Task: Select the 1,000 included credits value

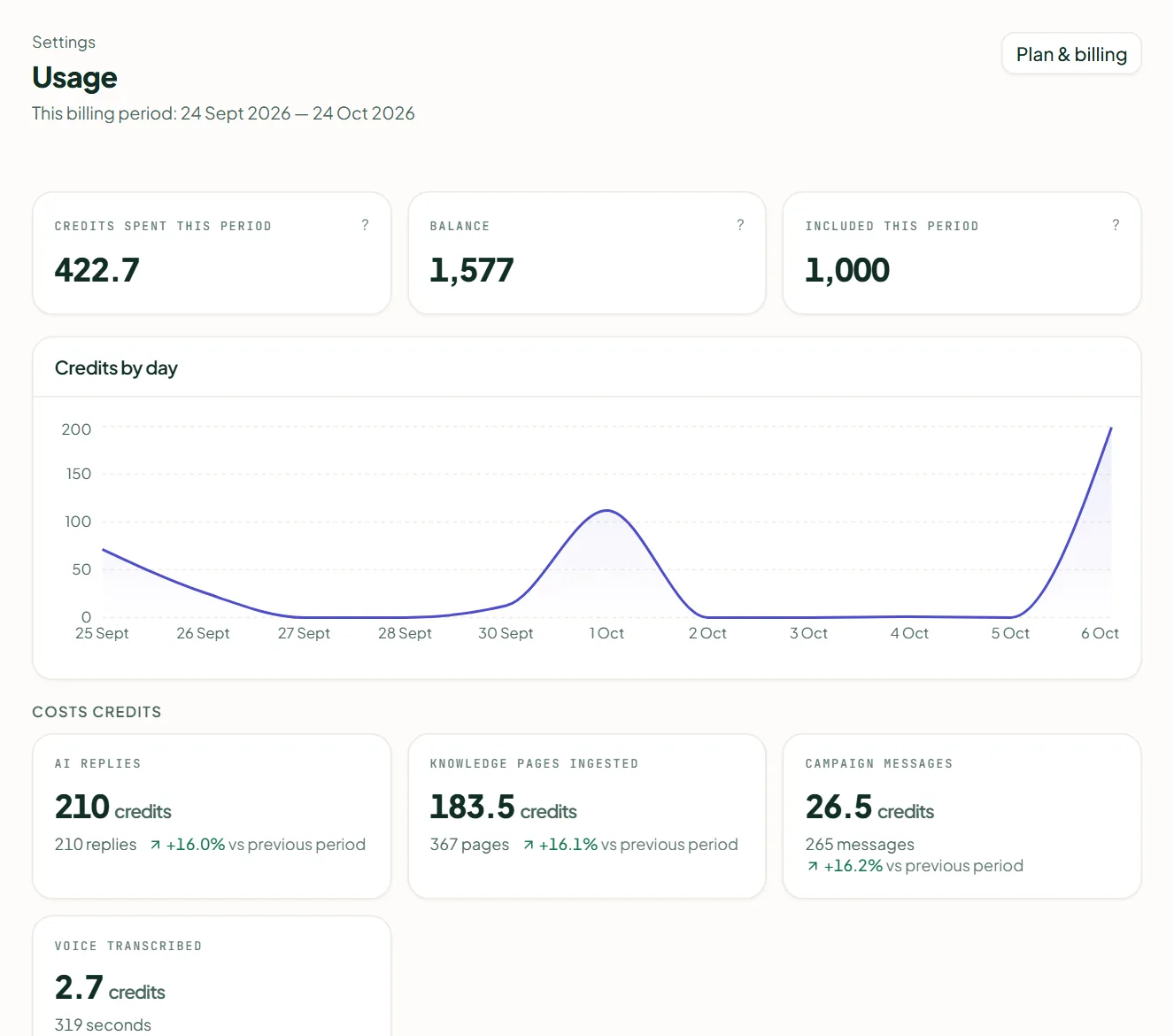Action: (x=847, y=270)
